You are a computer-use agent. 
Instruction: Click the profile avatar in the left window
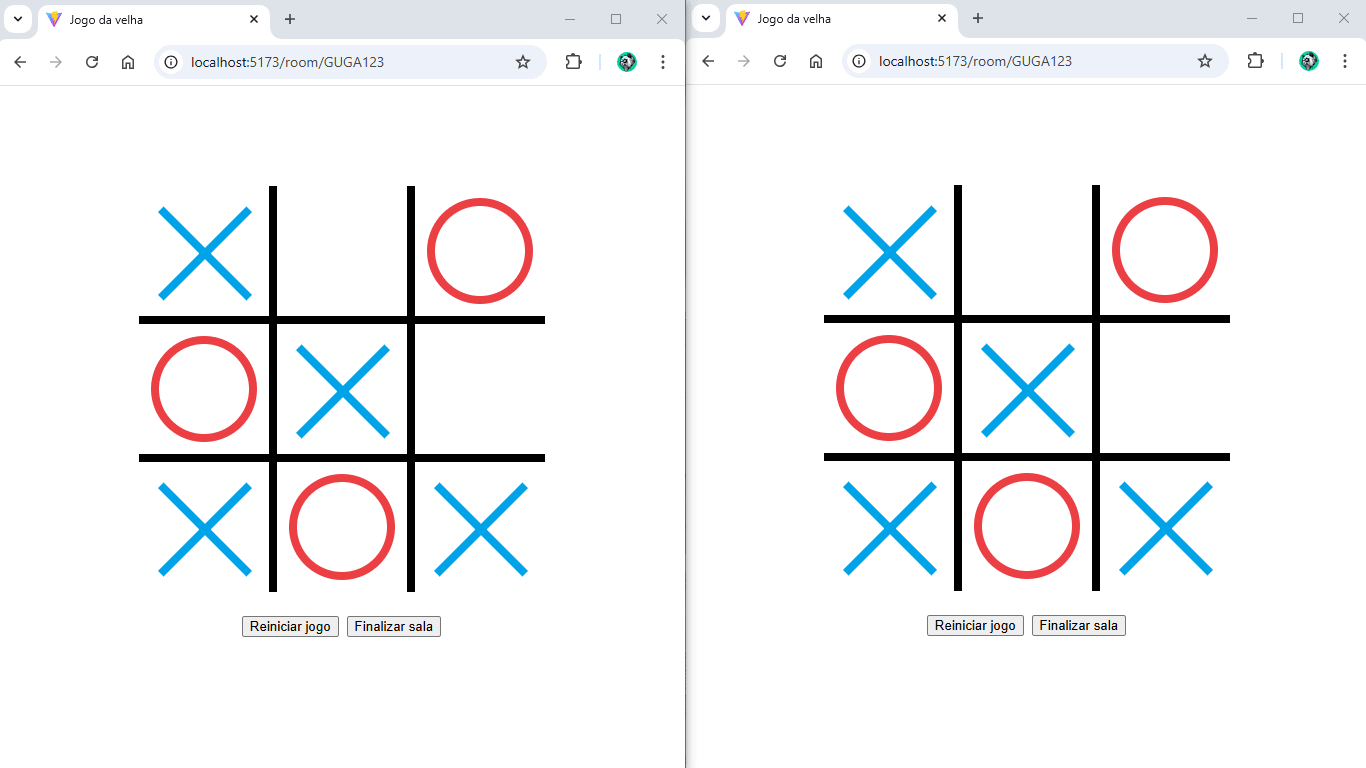[627, 62]
